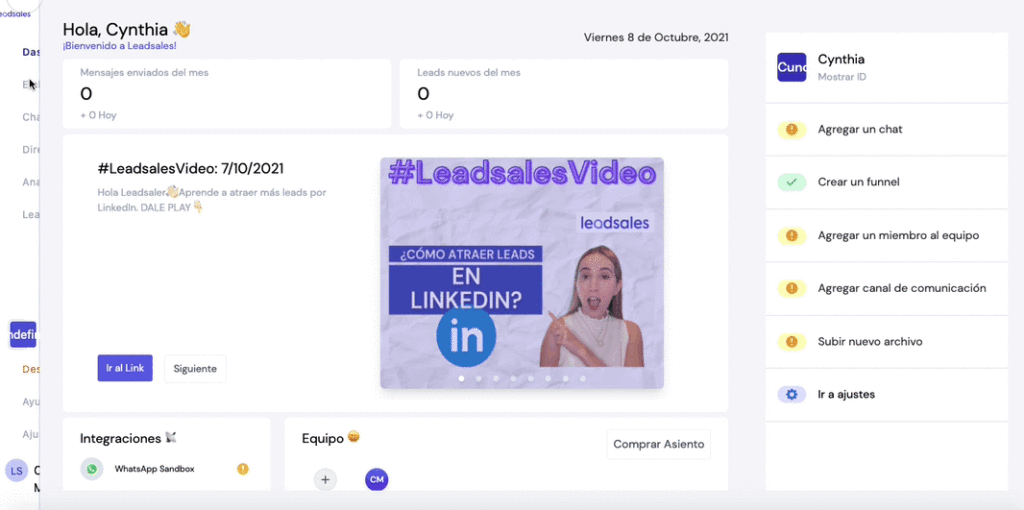Click the Hola, Cynthia greeting
Image resolution: width=1024 pixels, height=510 pixels.
(x=127, y=29)
